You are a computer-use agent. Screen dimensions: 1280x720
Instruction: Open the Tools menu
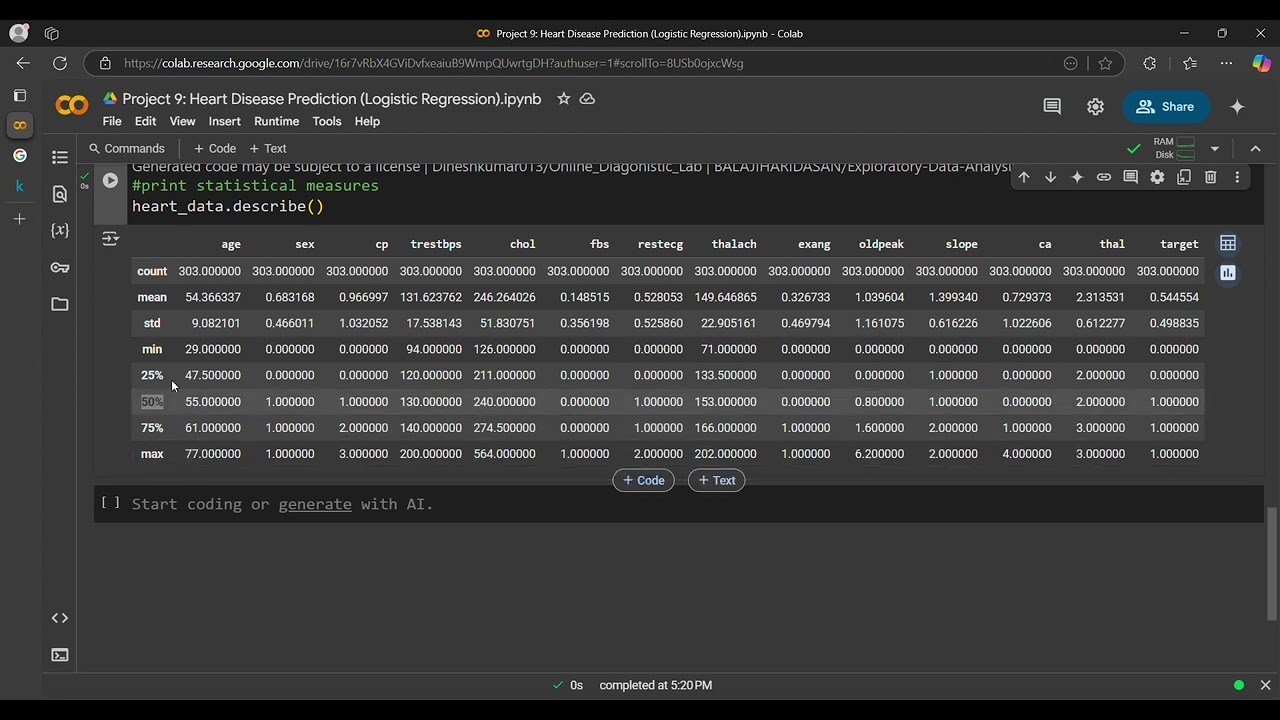[x=327, y=121]
